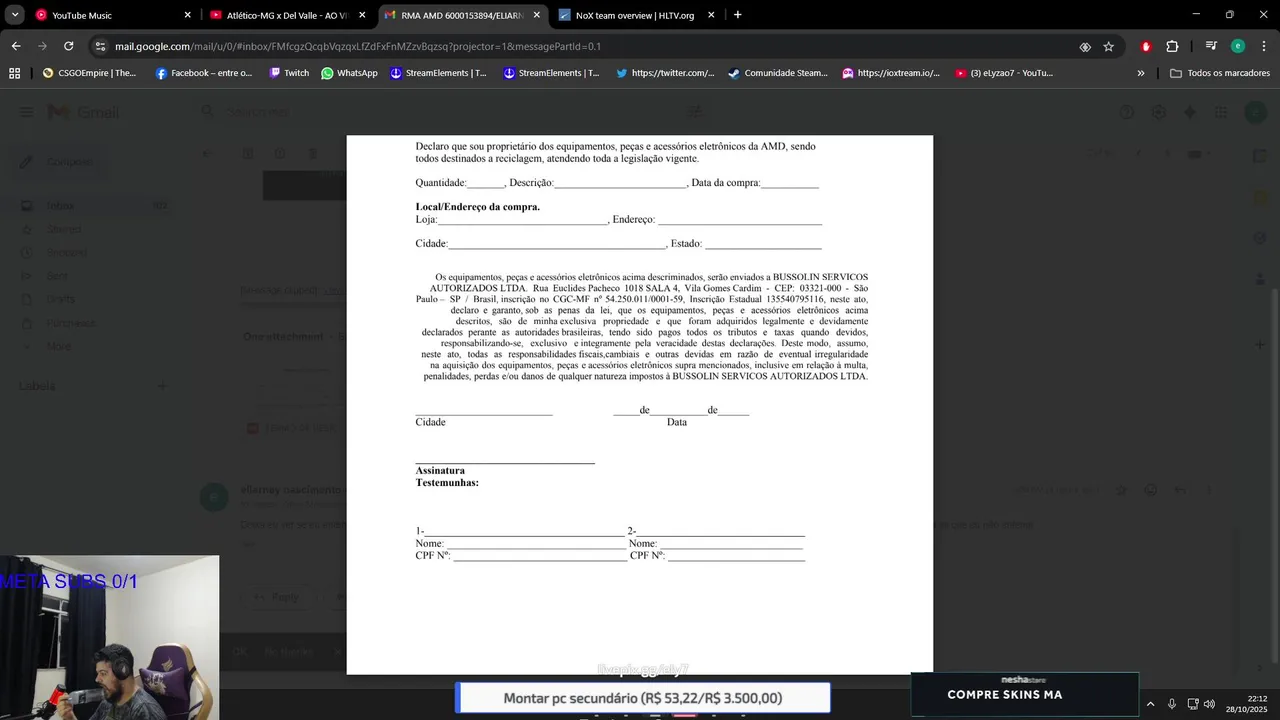Screen dimensions: 1280x720
Task: Select the RMA AMD Gmail tab
Action: click(x=462, y=15)
